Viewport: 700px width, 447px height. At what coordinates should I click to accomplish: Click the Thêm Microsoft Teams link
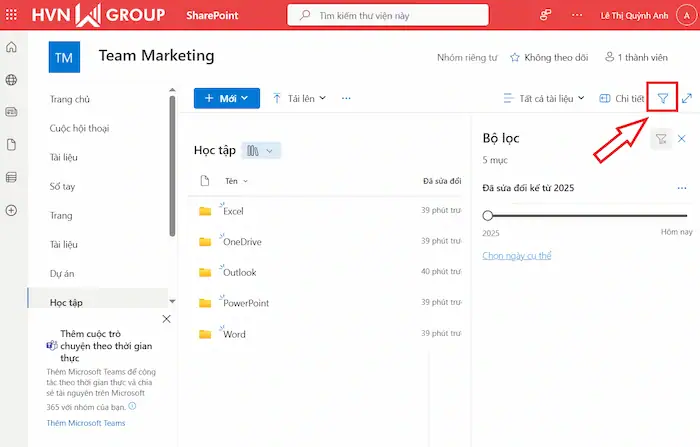tap(86, 424)
